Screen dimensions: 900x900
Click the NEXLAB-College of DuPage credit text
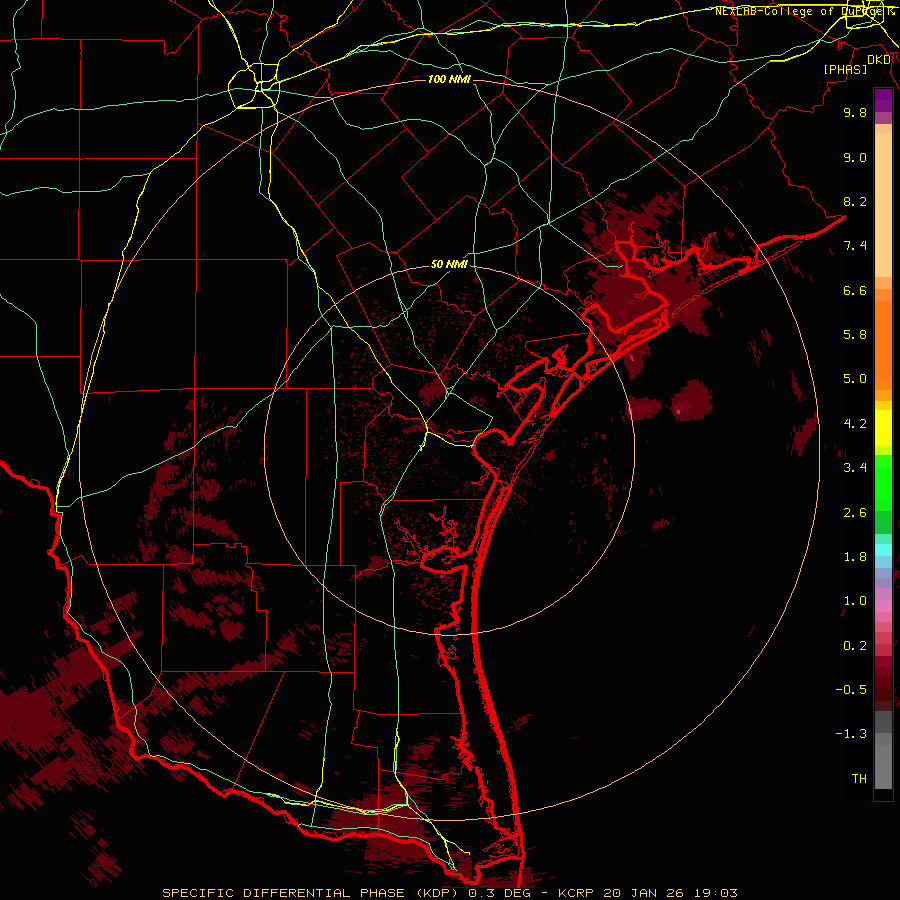pyautogui.click(x=804, y=11)
